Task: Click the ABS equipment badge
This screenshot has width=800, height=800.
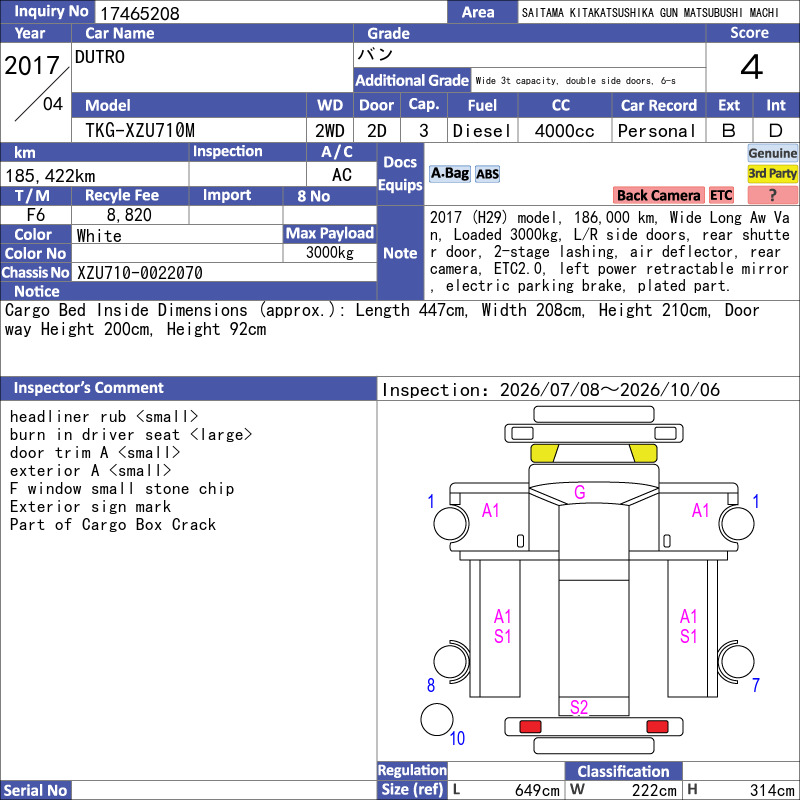Action: (x=487, y=174)
